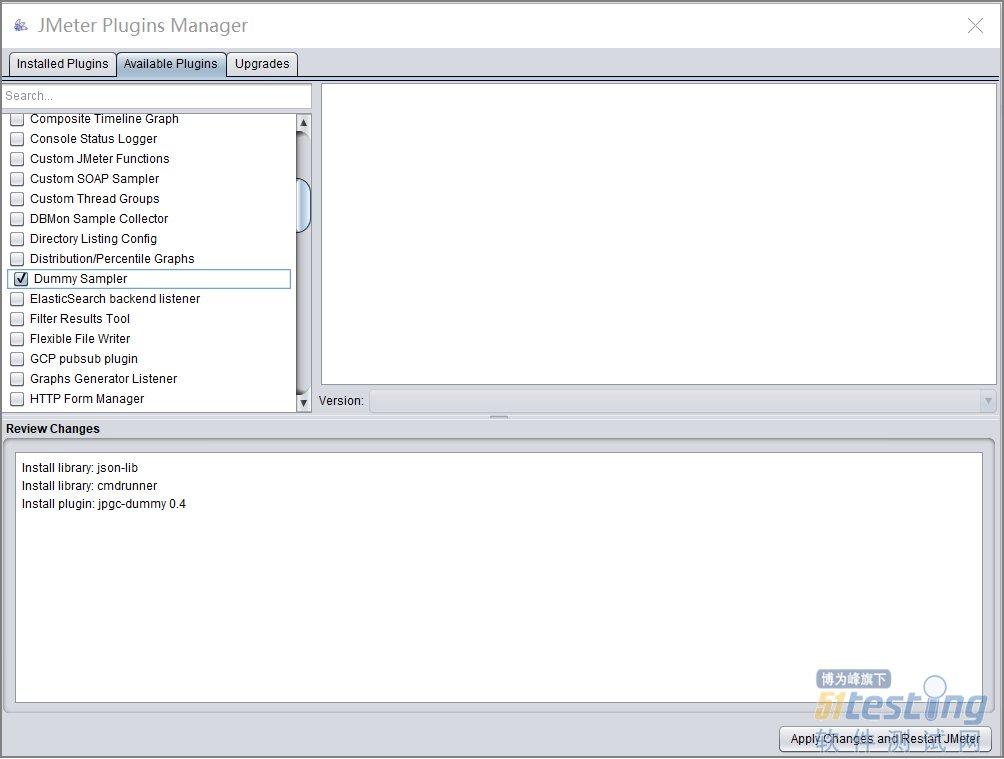The image size is (1004, 759).
Task: Click the plugin list scrollbar thumb
Action: [x=304, y=205]
